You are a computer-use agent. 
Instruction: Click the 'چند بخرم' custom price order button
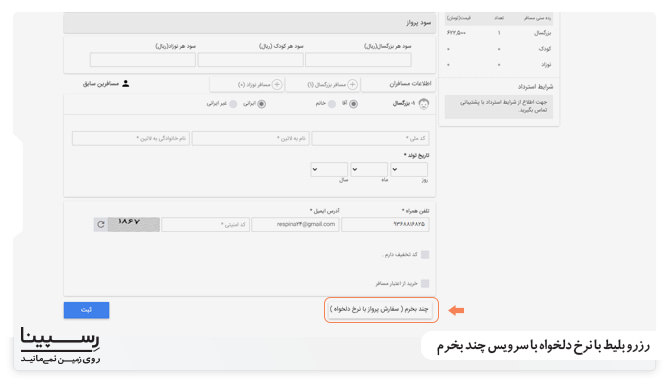[379, 309]
